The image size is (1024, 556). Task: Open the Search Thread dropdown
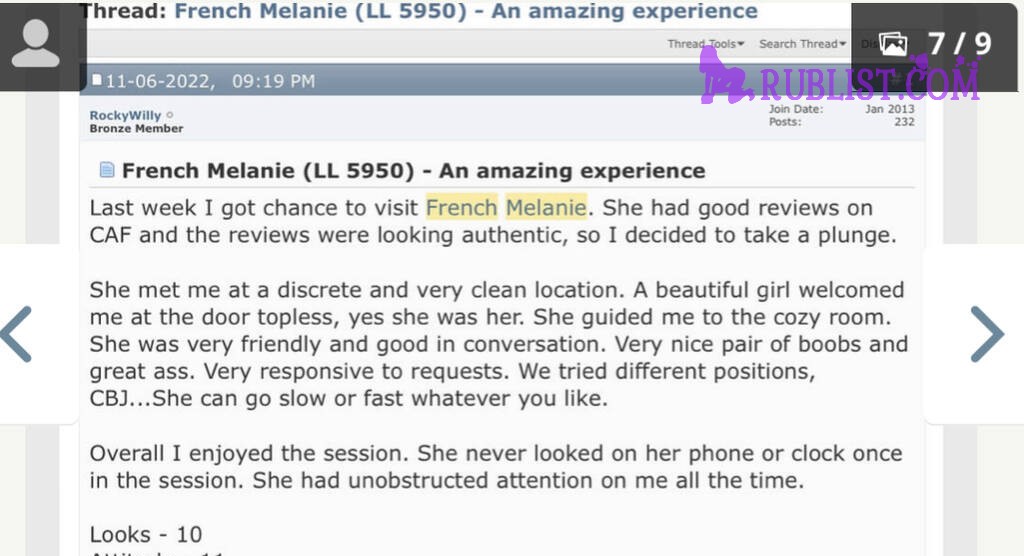click(x=802, y=44)
